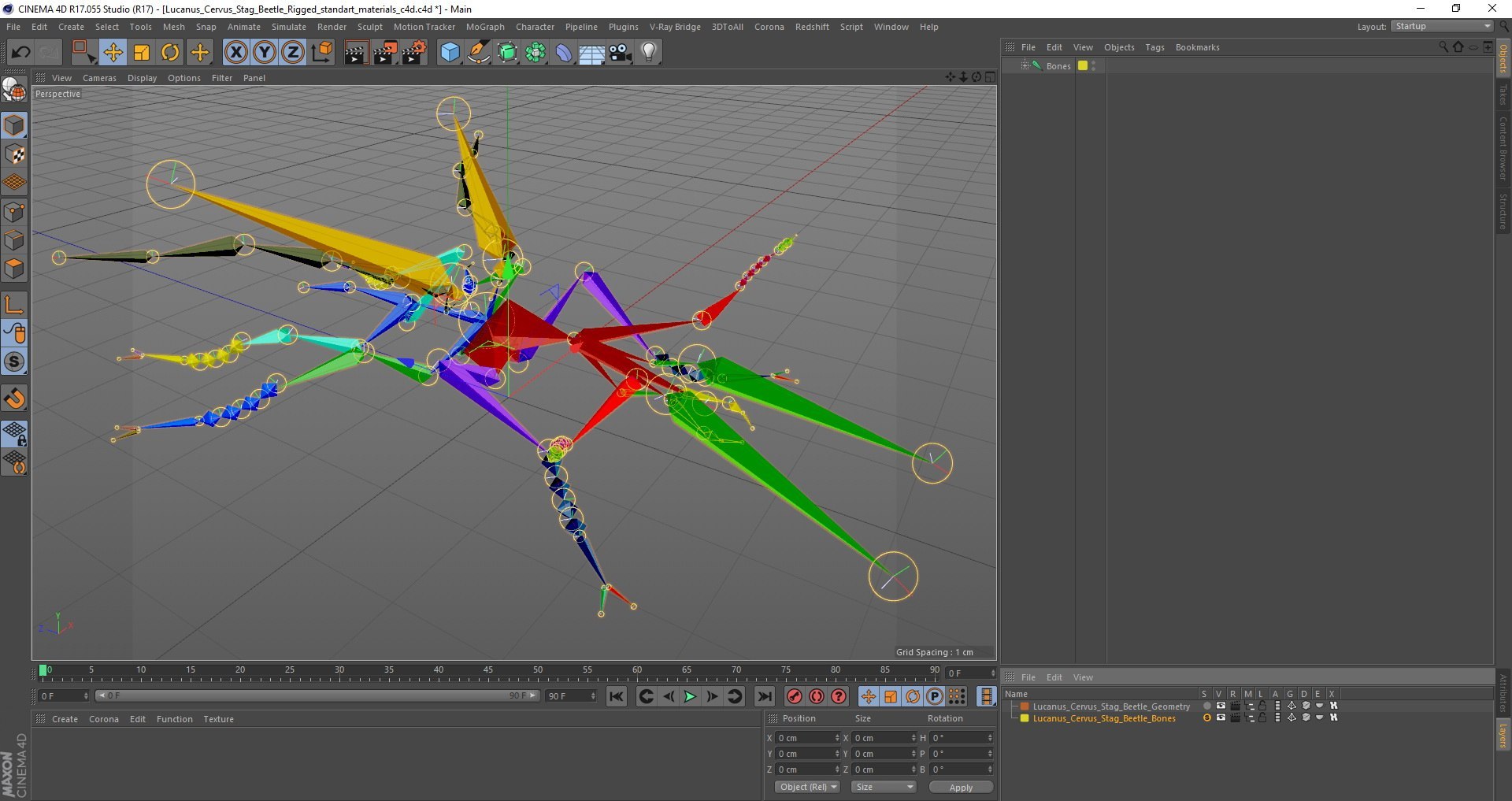The image size is (1512, 801).
Task: Toggle solo for Stag_Beetle_Bones layer
Action: click(x=1206, y=718)
